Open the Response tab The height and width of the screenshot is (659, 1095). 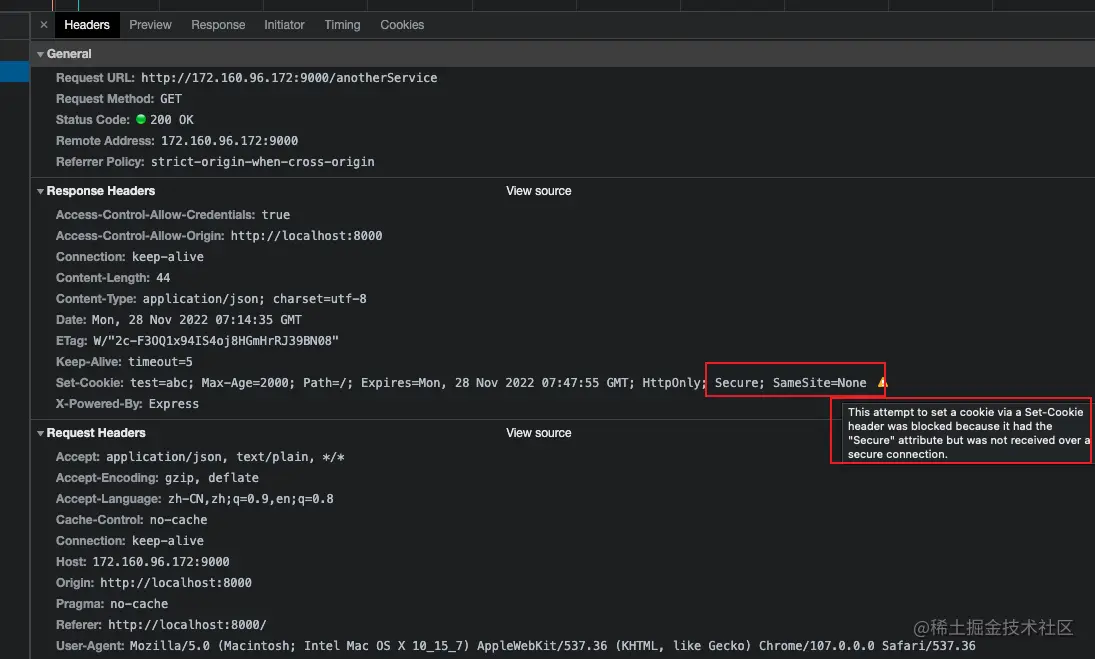[218, 25]
